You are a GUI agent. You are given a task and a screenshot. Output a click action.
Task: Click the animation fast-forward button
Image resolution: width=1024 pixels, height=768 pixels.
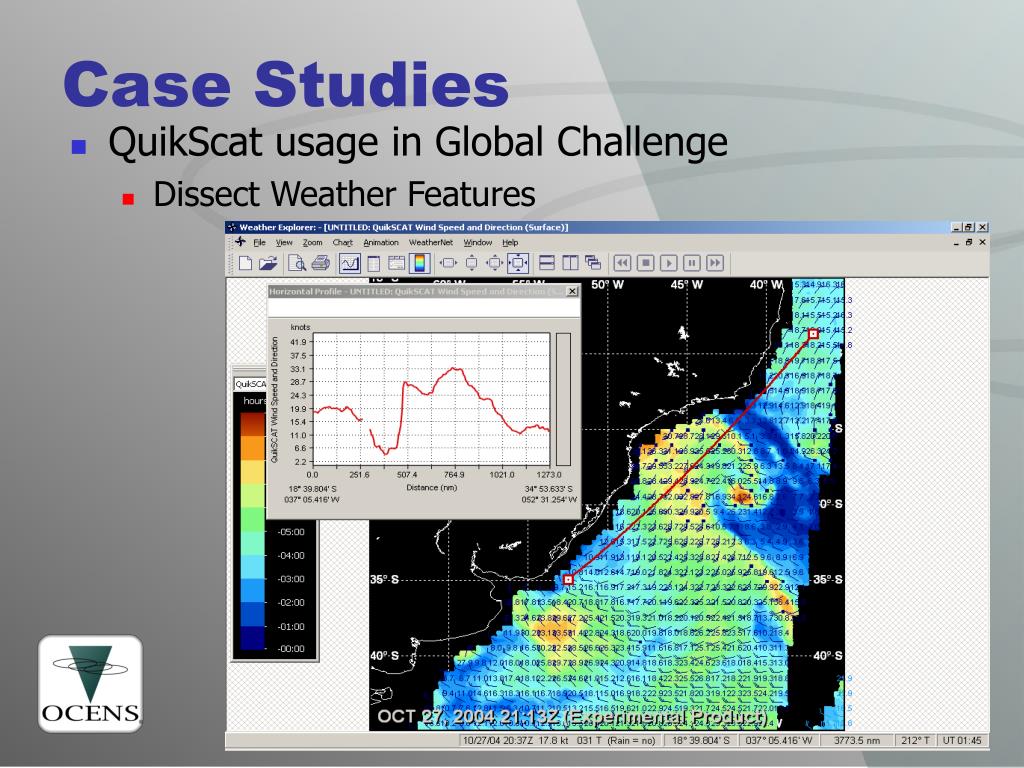(x=715, y=263)
